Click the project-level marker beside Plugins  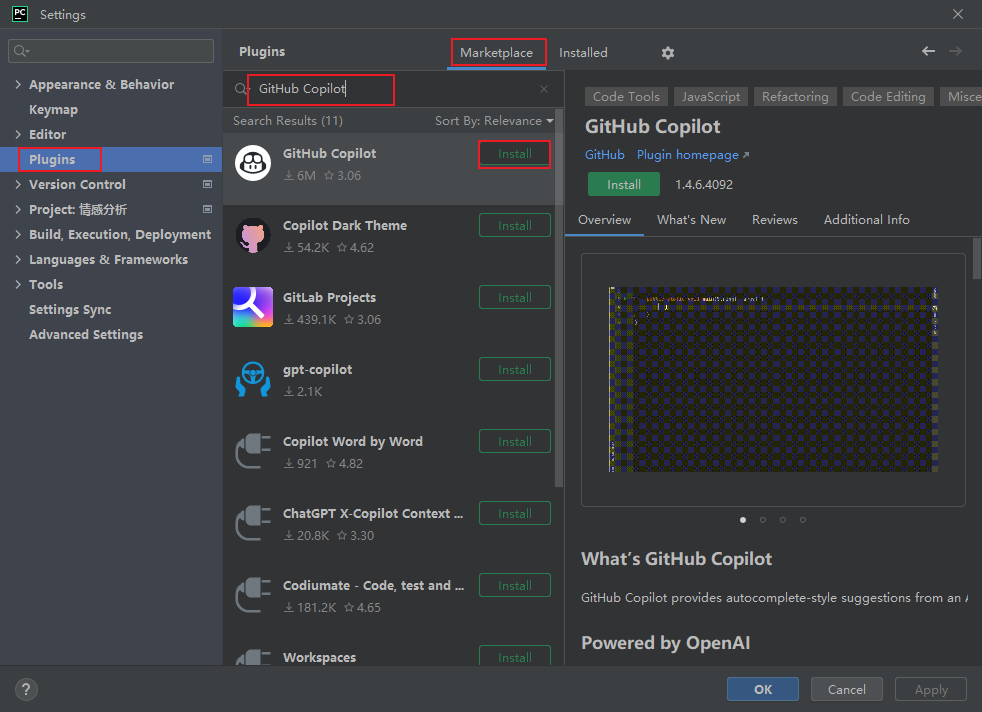click(207, 159)
